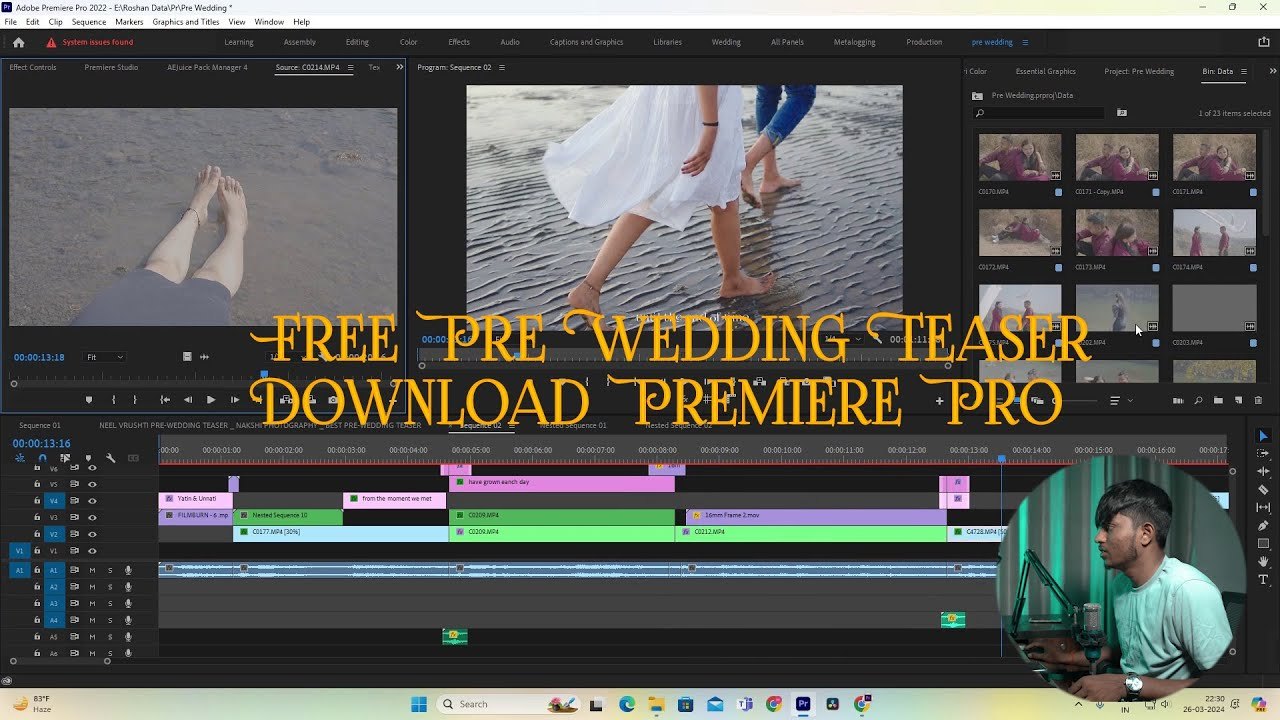
Task: Solo audio track A2
Action: pyautogui.click(x=110, y=587)
